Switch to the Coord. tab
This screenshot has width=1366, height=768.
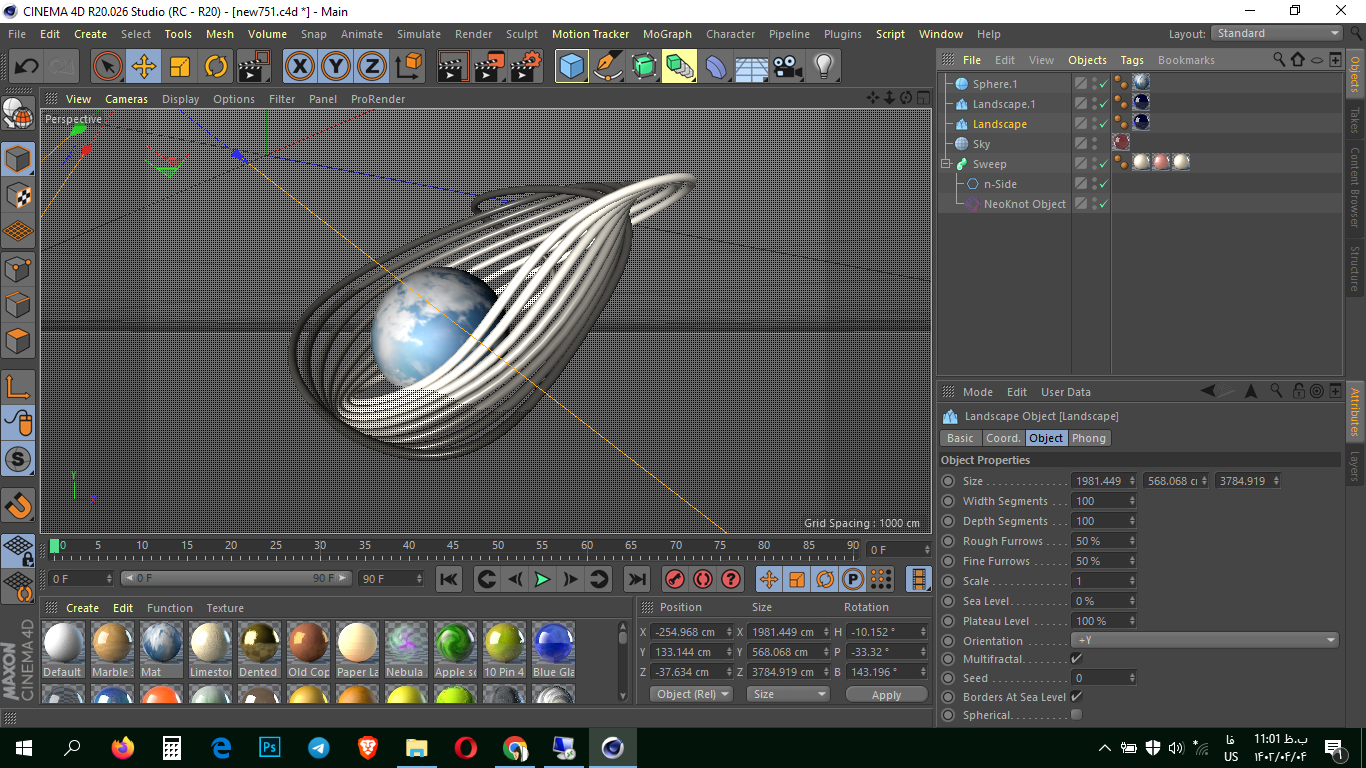click(x=1003, y=438)
